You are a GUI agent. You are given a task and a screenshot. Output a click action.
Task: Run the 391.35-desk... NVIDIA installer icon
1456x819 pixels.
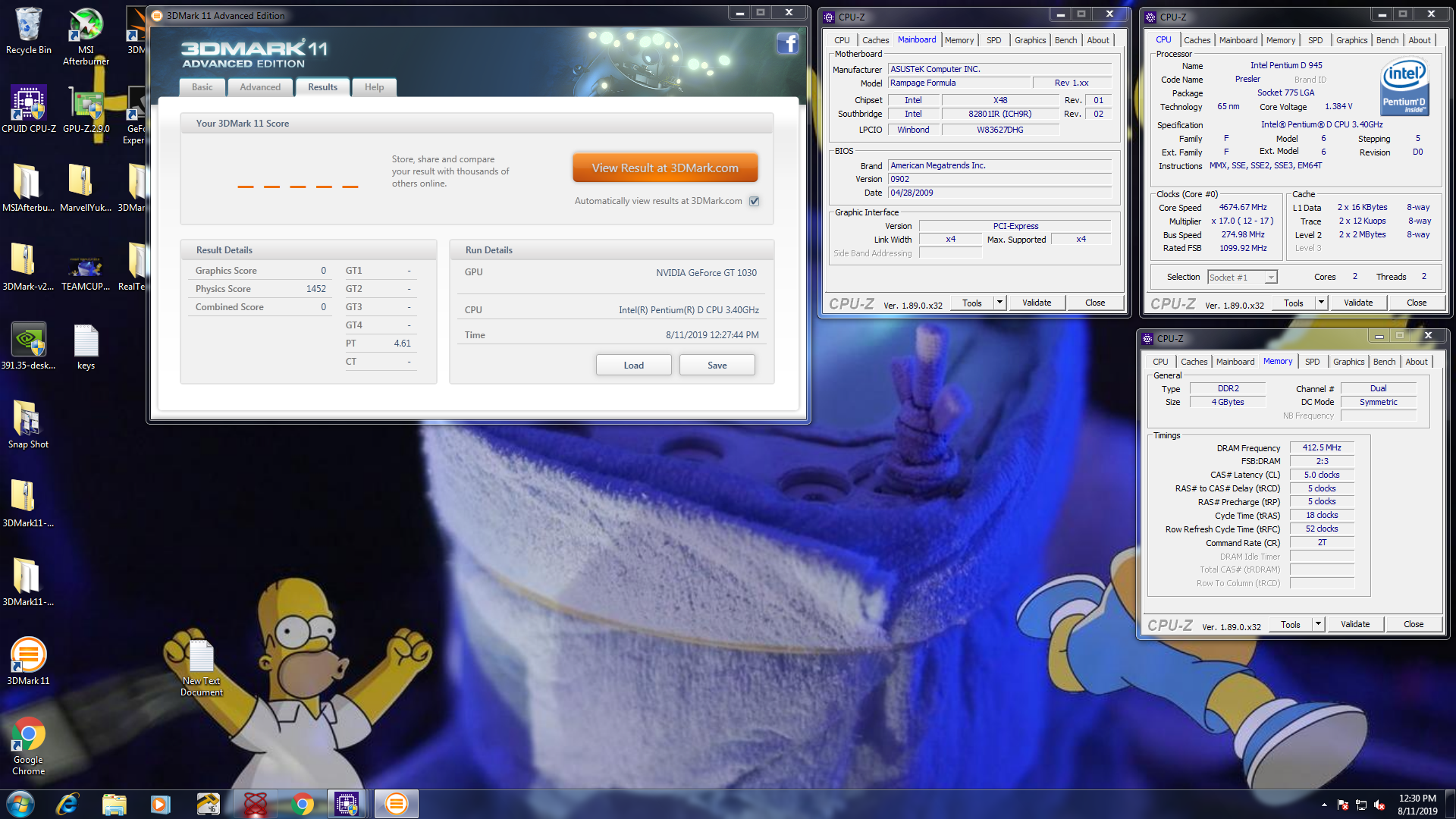(x=28, y=347)
